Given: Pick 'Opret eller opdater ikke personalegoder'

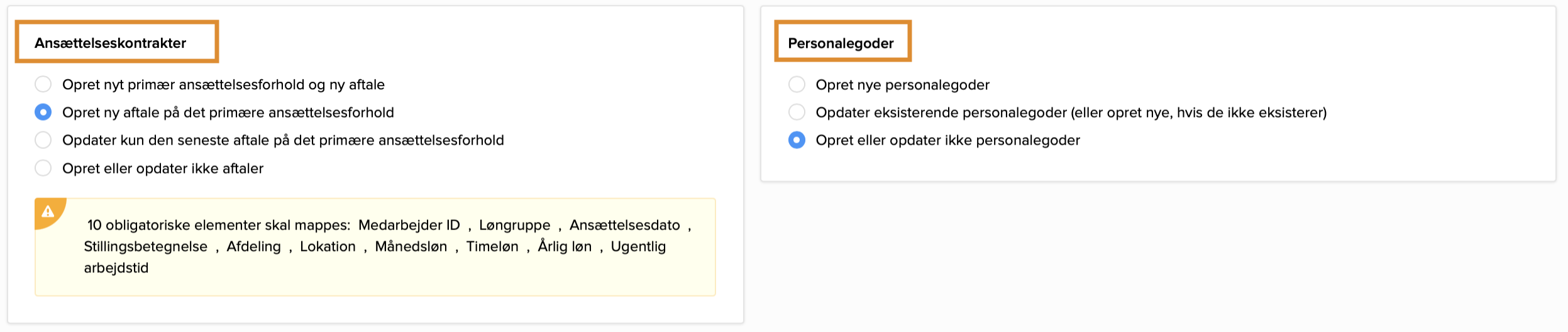Looking at the screenshot, I should (797, 140).
